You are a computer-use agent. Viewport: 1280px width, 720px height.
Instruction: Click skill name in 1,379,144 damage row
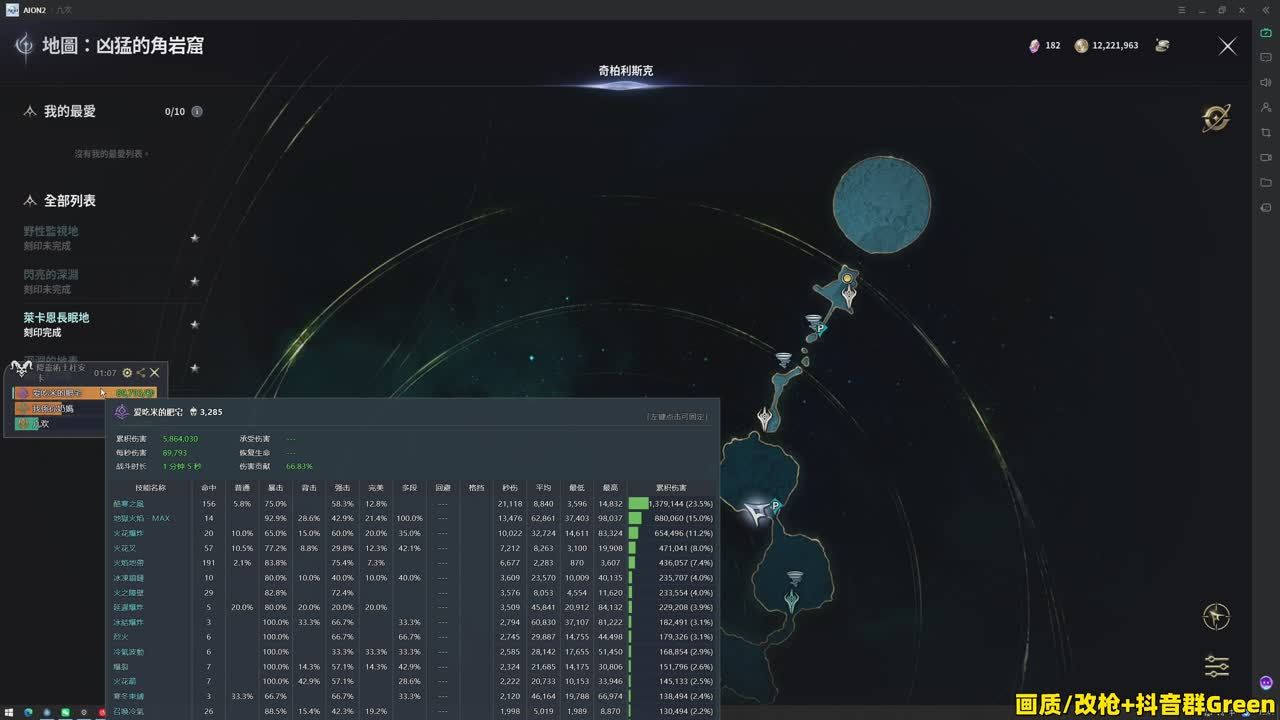128,504
